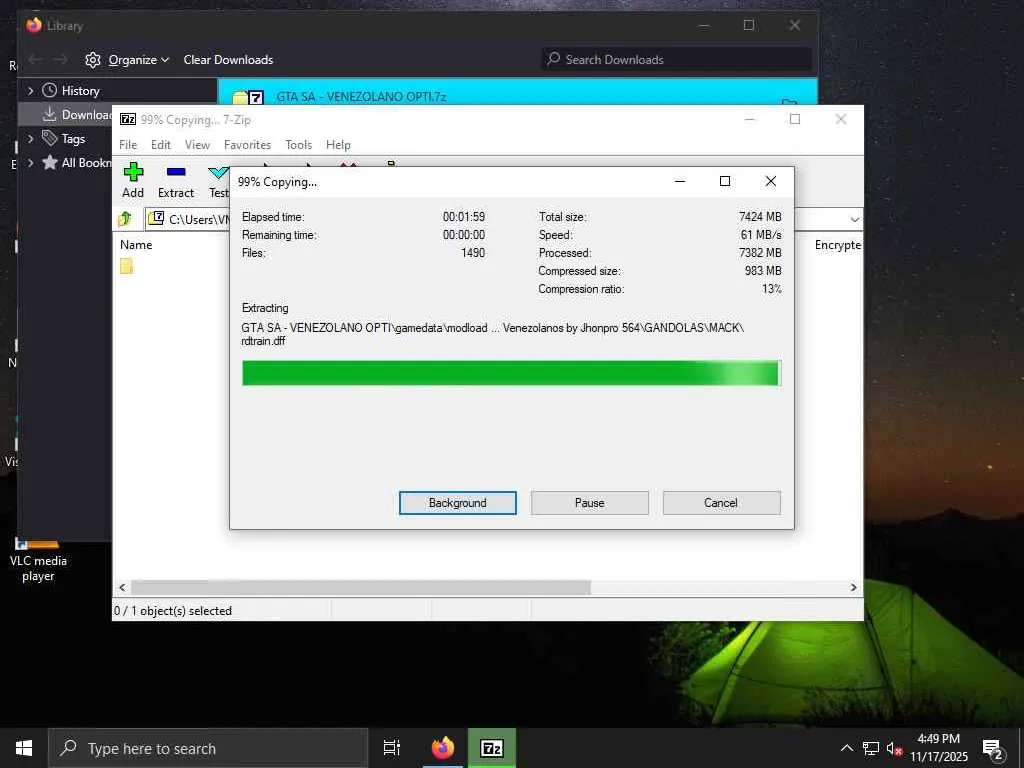Image resolution: width=1024 pixels, height=768 pixels.
Task: Open the Edit menu in 7-Zip
Action: pyautogui.click(x=161, y=144)
